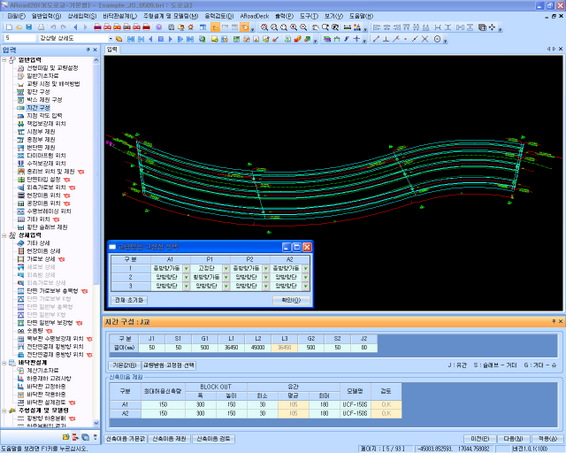Screen dimensions: 566x453
Task: Click the 확인(O) button in dialog
Action: coord(291,300)
